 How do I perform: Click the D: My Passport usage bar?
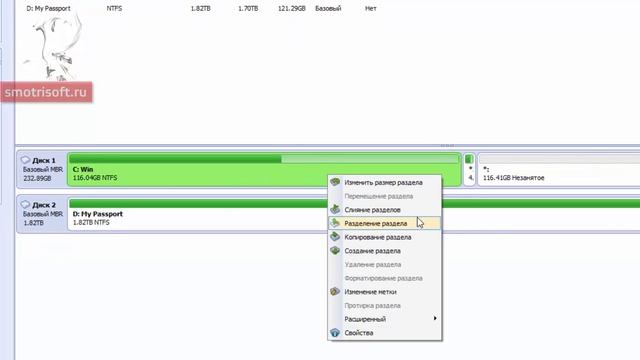coord(355,203)
